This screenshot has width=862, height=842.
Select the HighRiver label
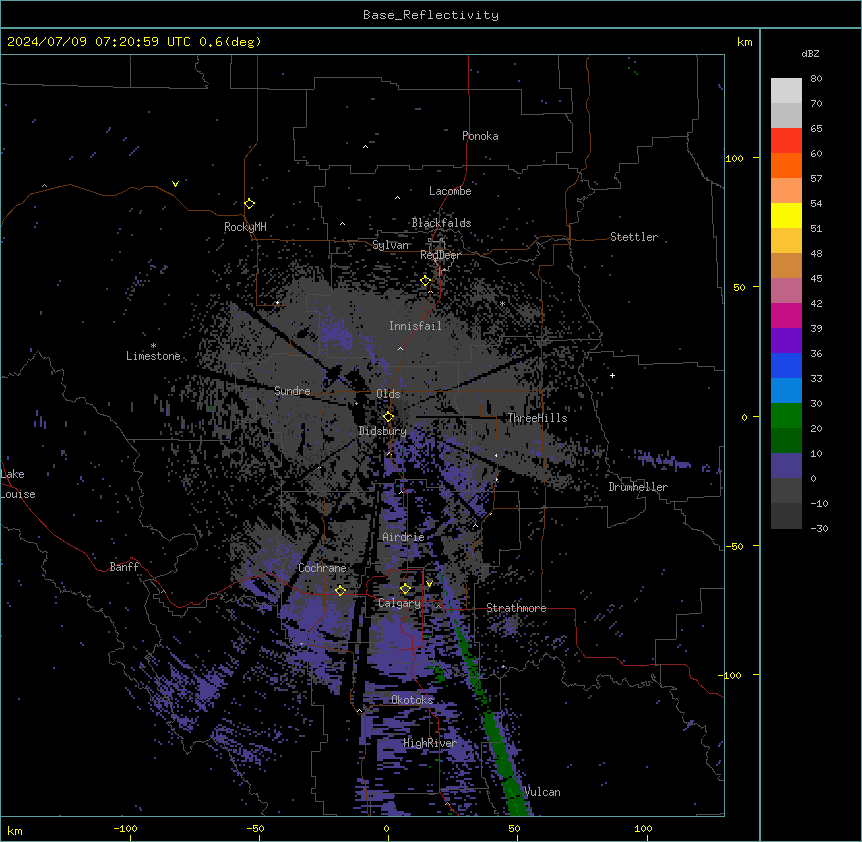click(x=430, y=743)
